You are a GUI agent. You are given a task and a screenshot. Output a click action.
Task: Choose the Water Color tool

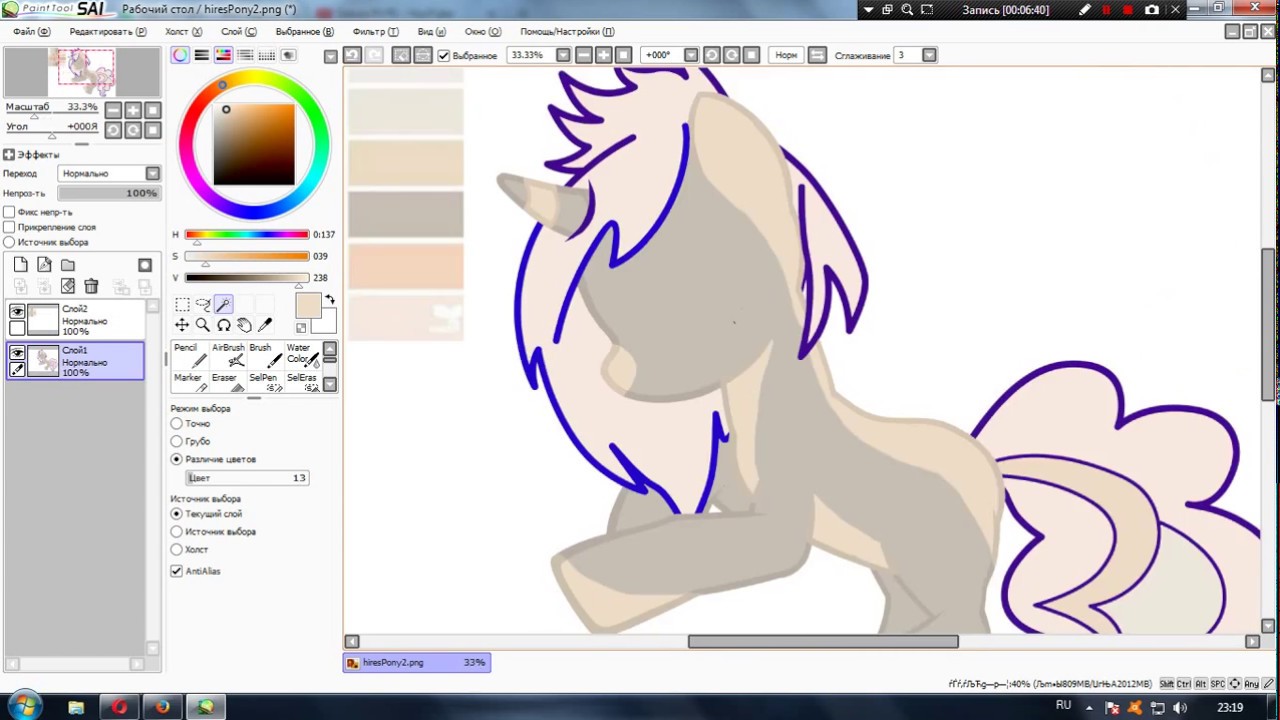coord(302,354)
